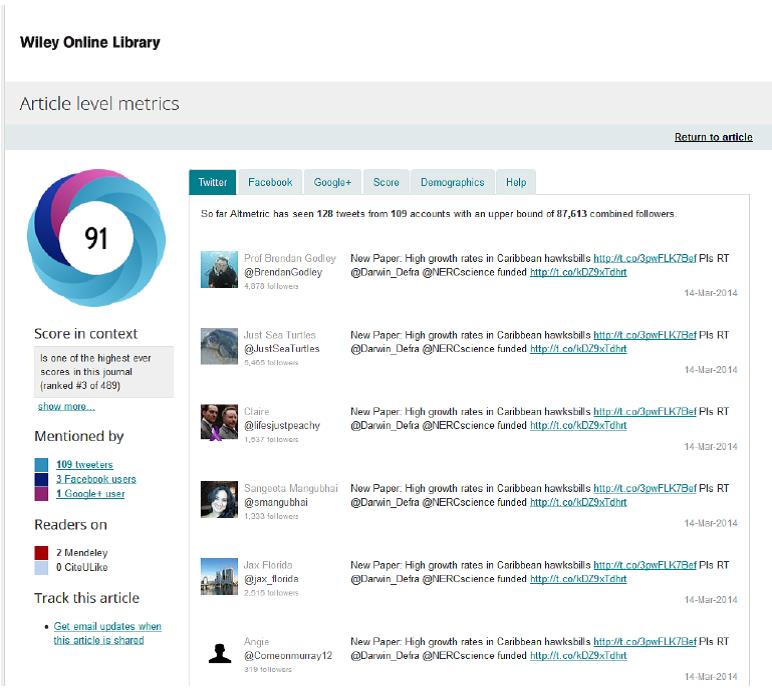Click Prof Brendan Godley's profile avatar
The width and height of the screenshot is (772, 688).
(x=219, y=270)
